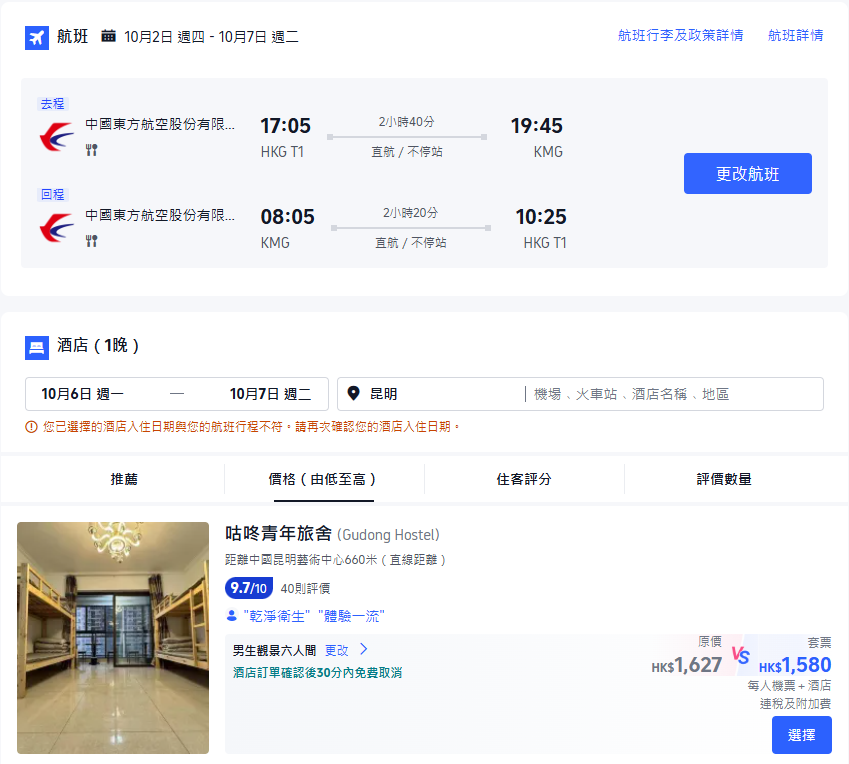The height and width of the screenshot is (764, 849).
Task: Click the Gudong Hostel room photo
Action: point(113,637)
